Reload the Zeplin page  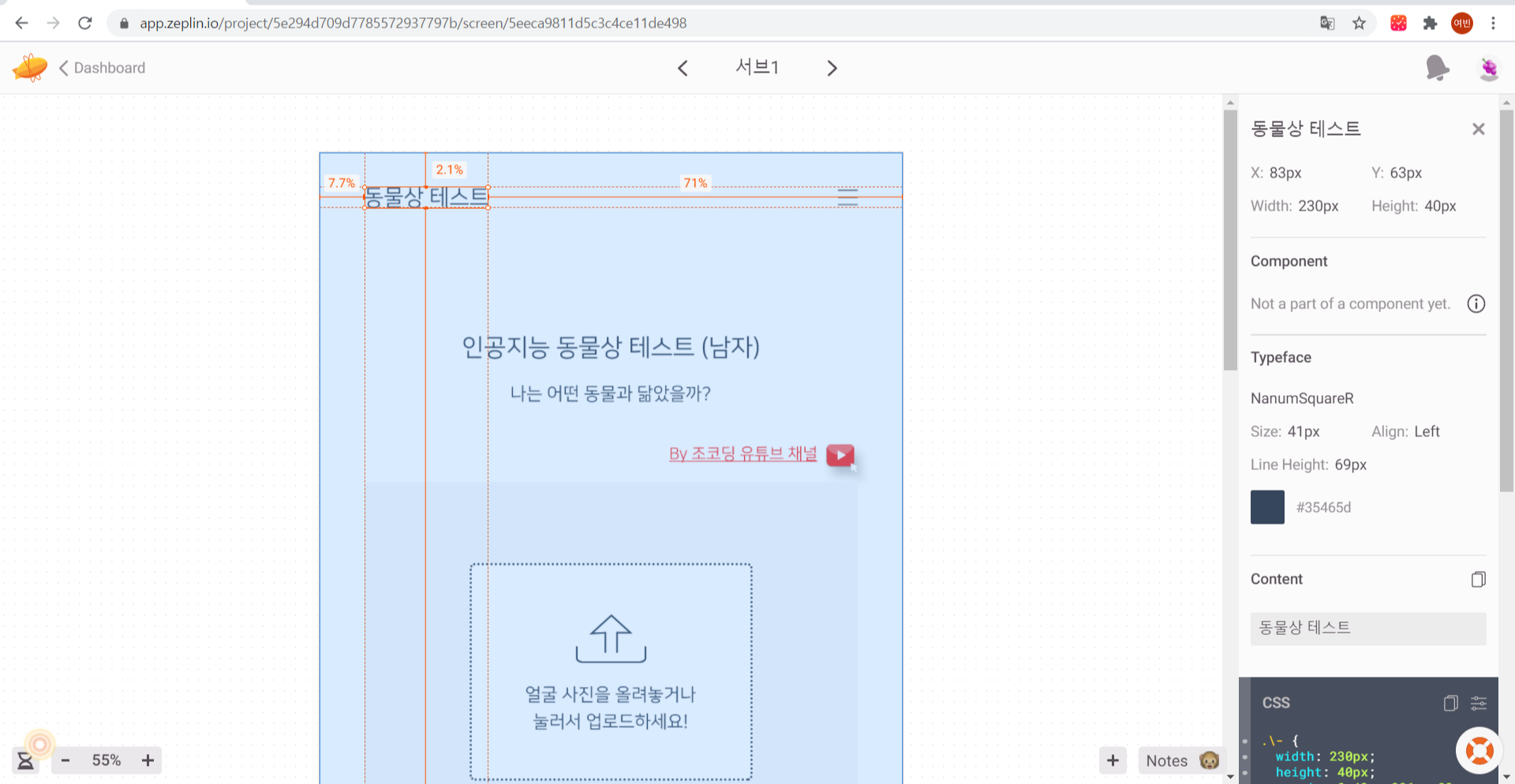click(x=85, y=23)
